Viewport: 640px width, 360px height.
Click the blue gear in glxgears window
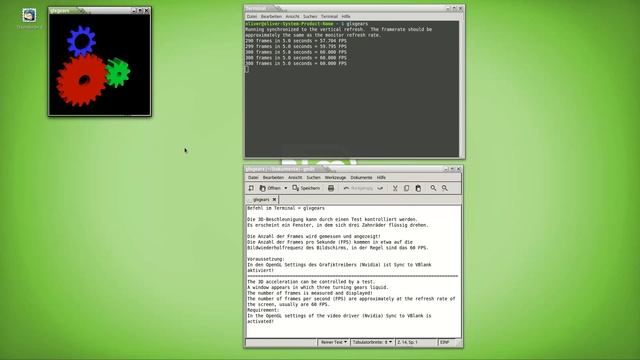[81, 41]
